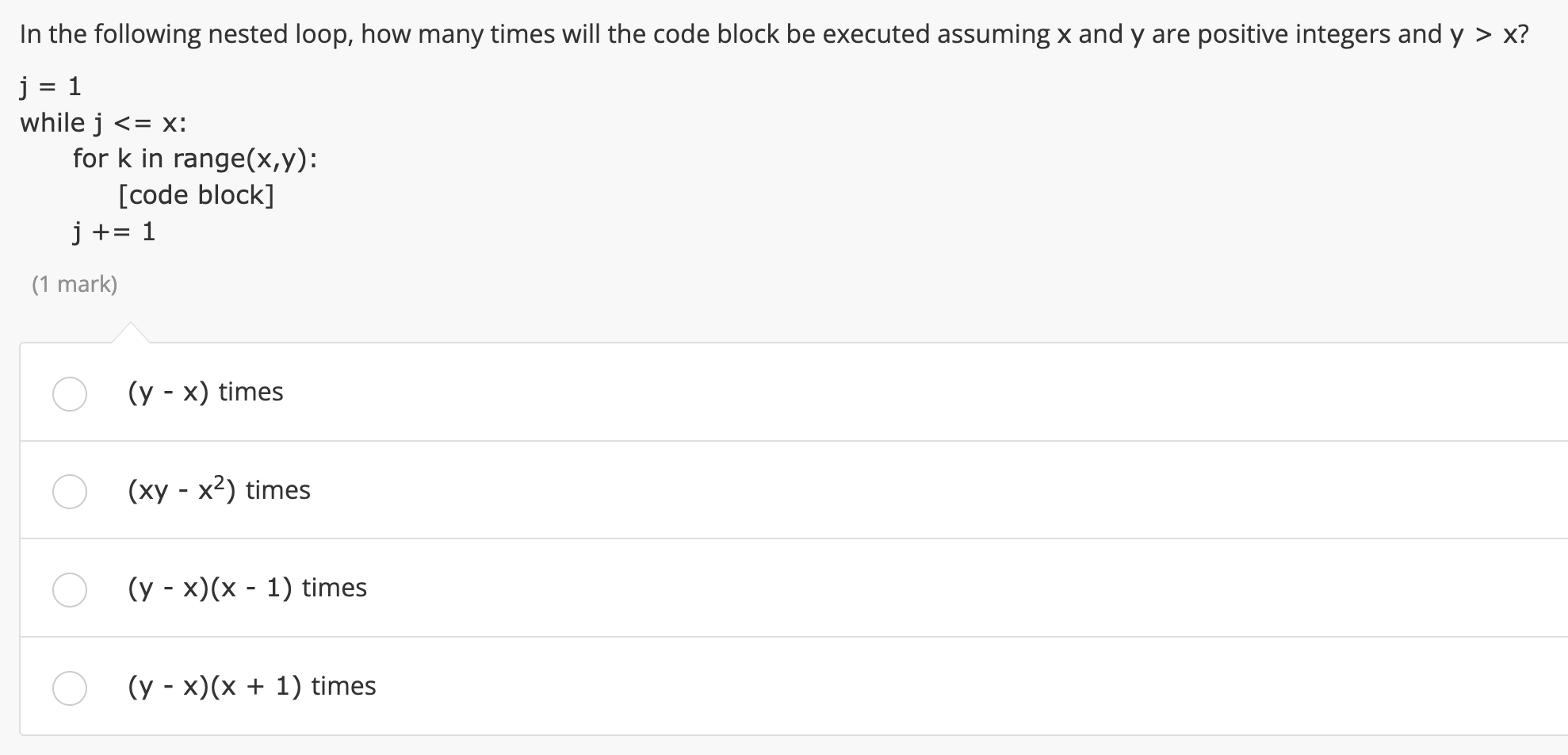Screen dimensions: 1568x755
Task: Click the "j = 1" code line
Action: click(51, 86)
